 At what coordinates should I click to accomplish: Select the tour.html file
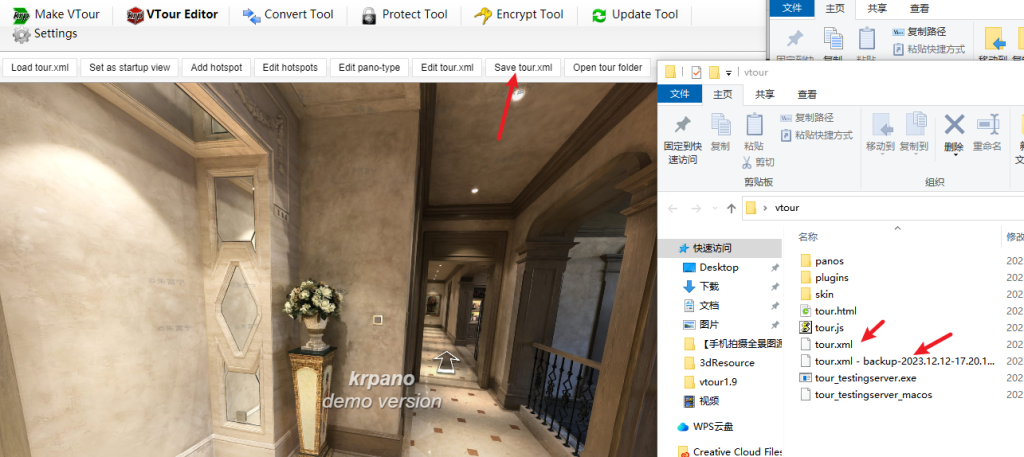point(828,311)
